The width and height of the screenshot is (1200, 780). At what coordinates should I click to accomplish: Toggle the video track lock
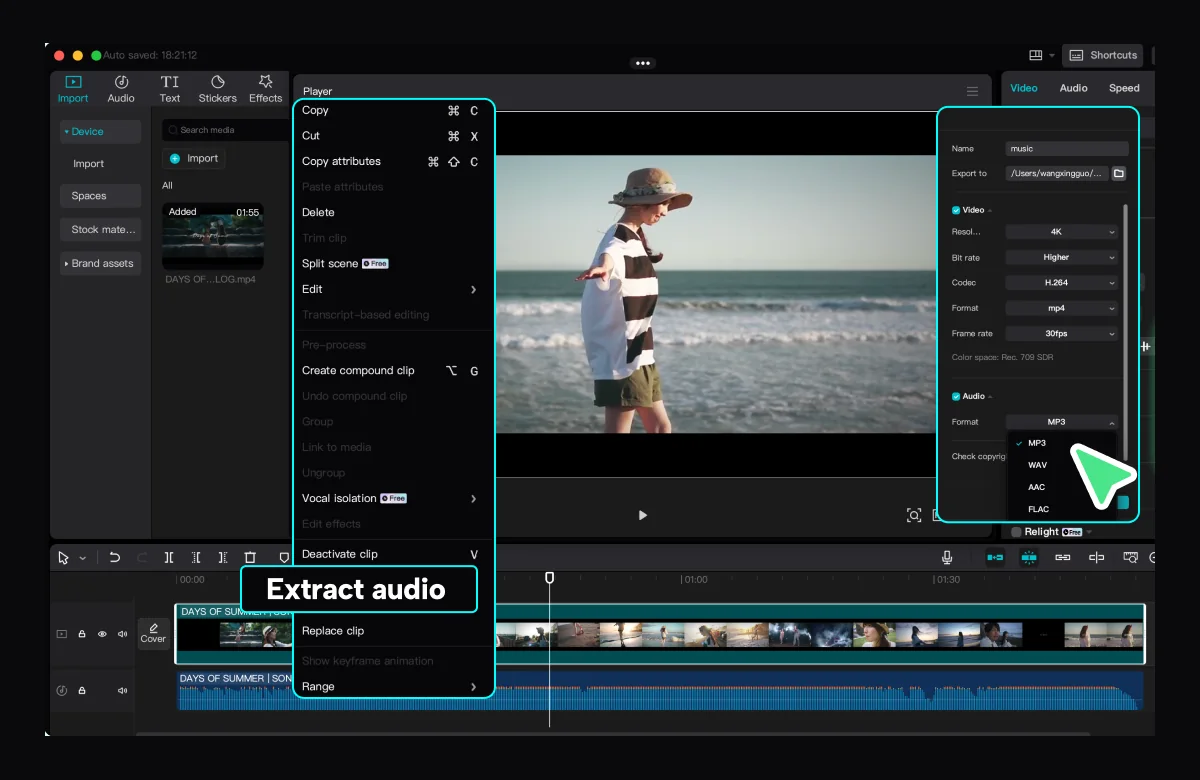point(82,634)
